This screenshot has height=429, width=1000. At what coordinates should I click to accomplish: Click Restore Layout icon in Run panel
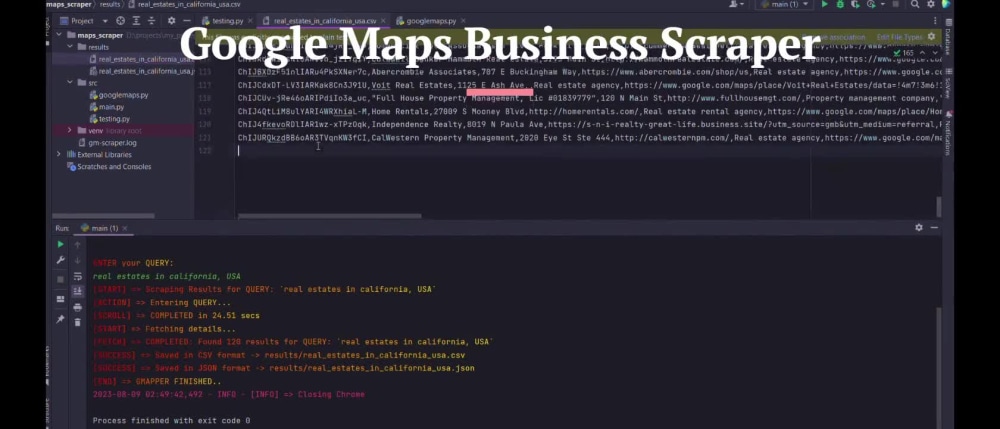tap(61, 299)
